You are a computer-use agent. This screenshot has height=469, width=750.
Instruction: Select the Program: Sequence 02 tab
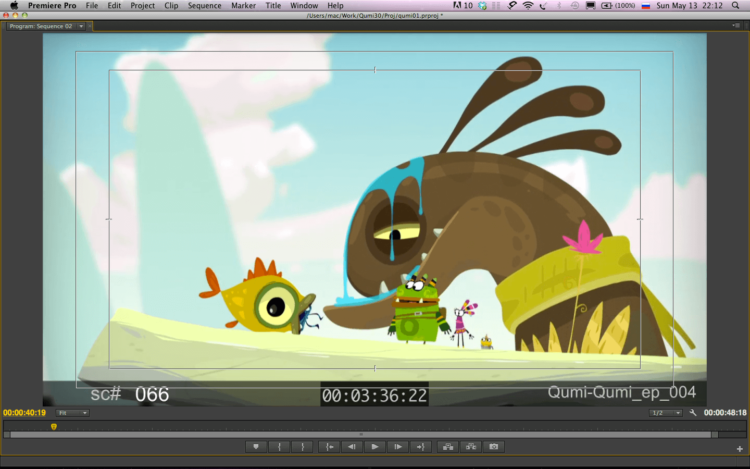pyautogui.click(x=41, y=26)
